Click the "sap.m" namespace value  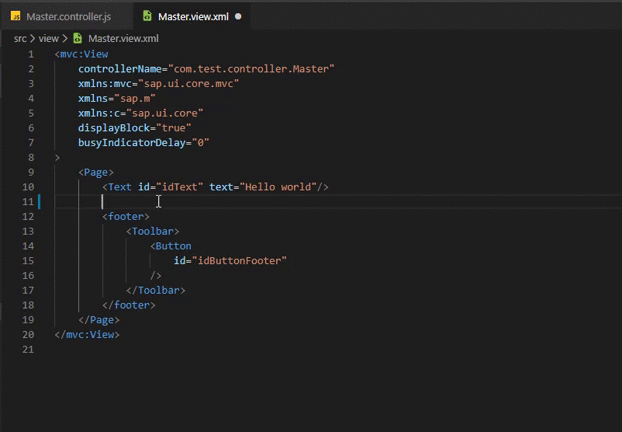click(135, 98)
